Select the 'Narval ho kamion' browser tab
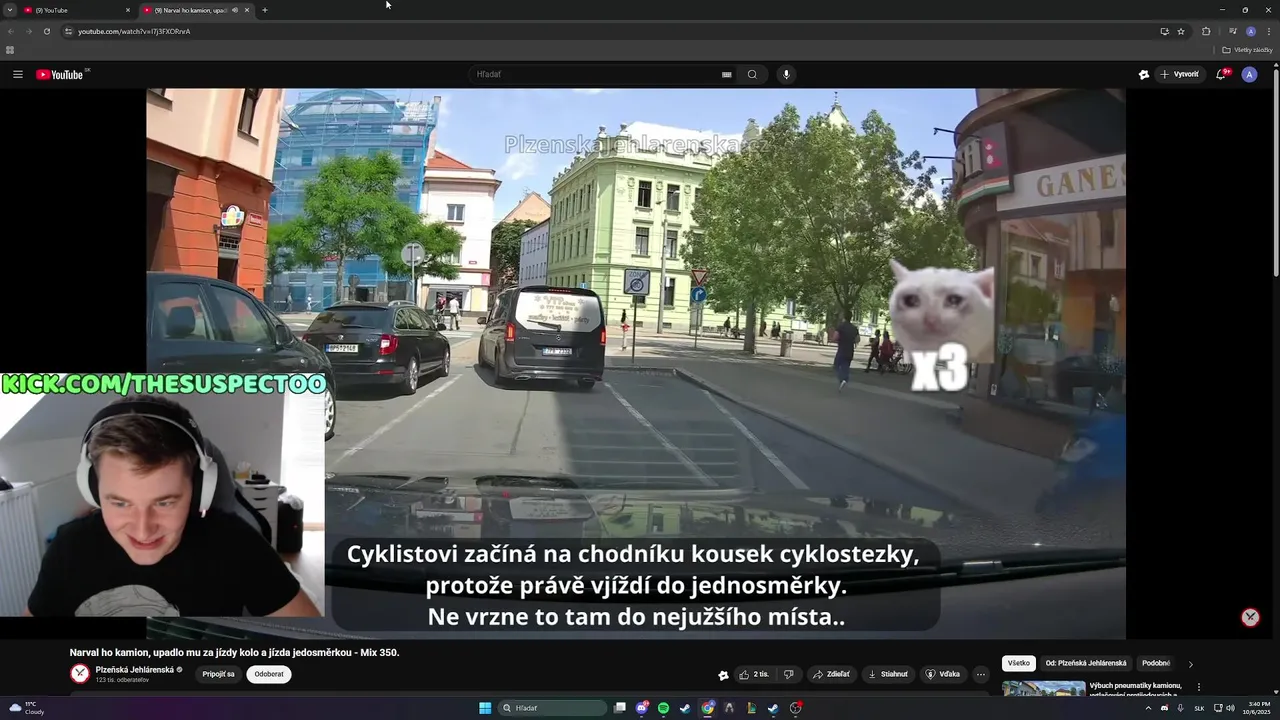Screen dimensions: 1280x720 point(190,10)
